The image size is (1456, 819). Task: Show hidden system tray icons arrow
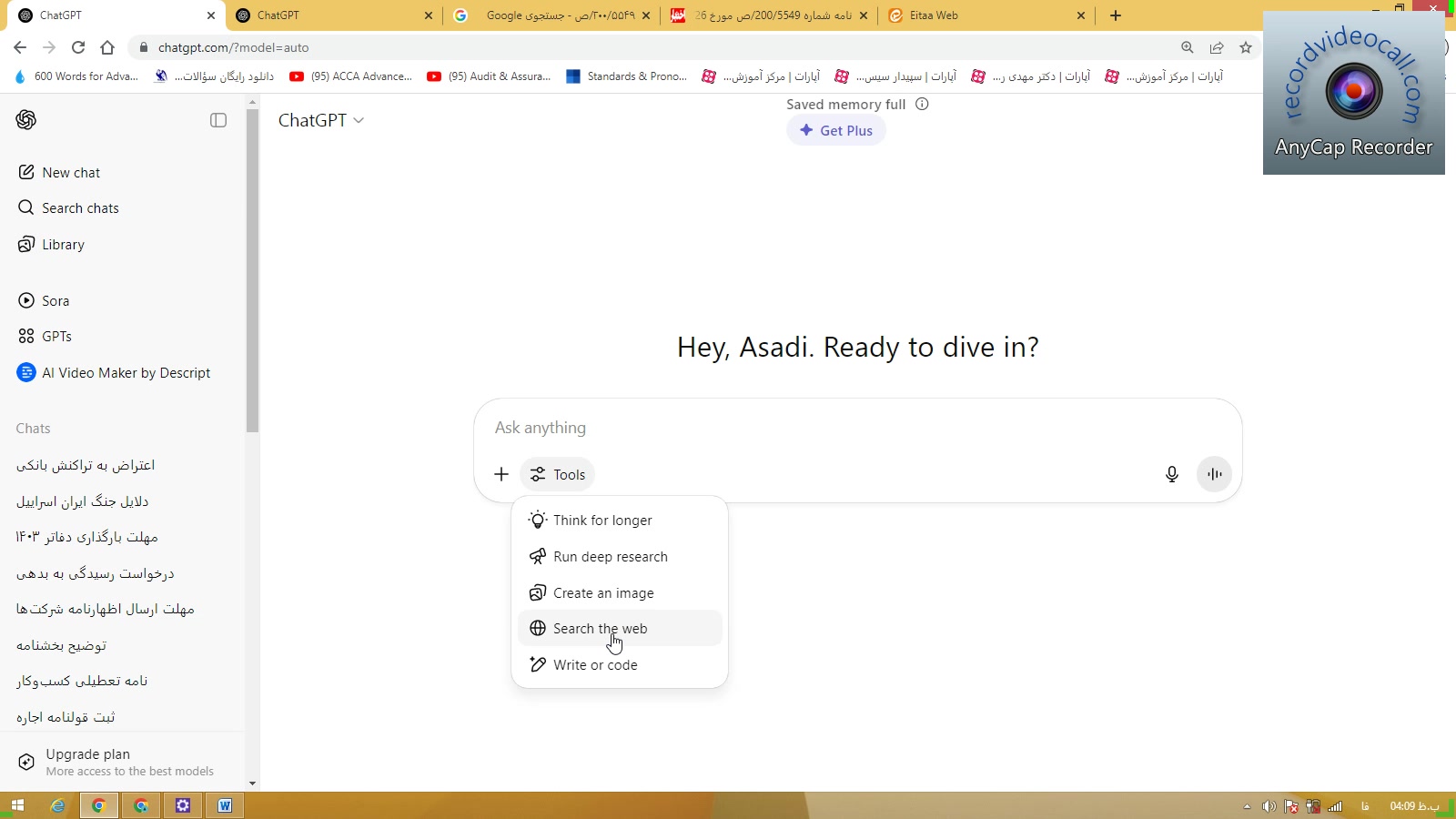[x=1247, y=806]
